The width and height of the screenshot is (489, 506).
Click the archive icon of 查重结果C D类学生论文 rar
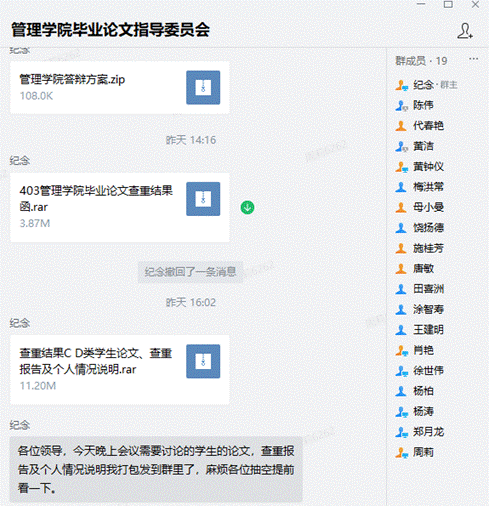[203, 361]
